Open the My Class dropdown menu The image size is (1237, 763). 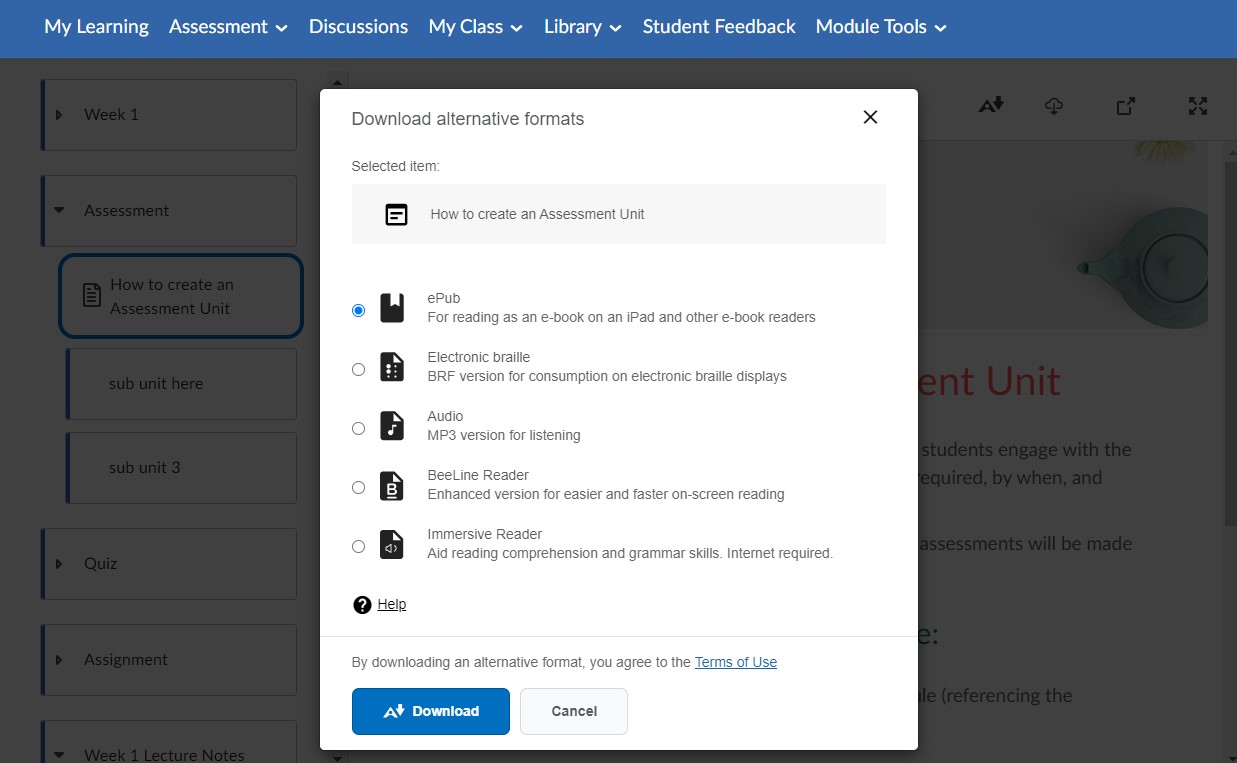(475, 27)
